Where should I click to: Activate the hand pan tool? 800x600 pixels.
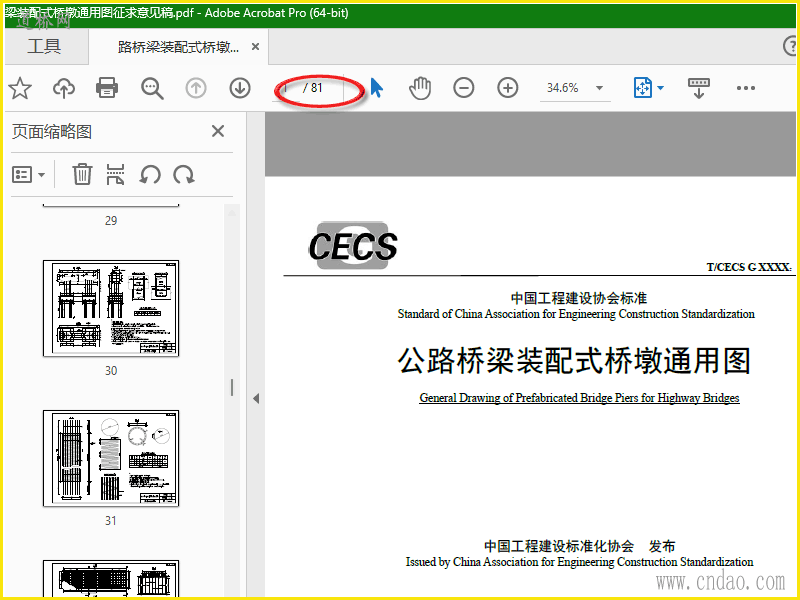click(x=420, y=88)
